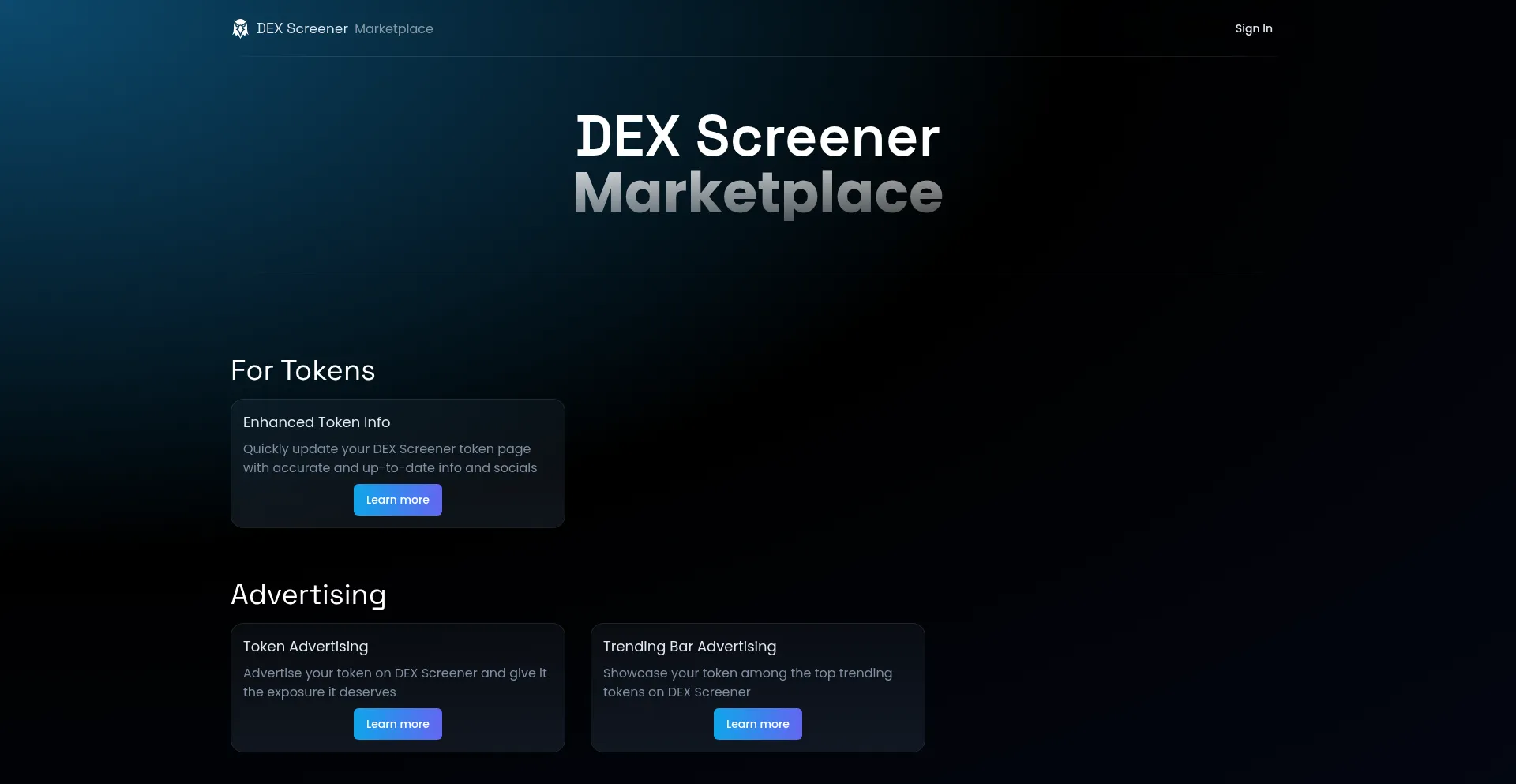The height and width of the screenshot is (784, 1516).
Task: Click Sign In at the top right
Action: click(x=1253, y=28)
